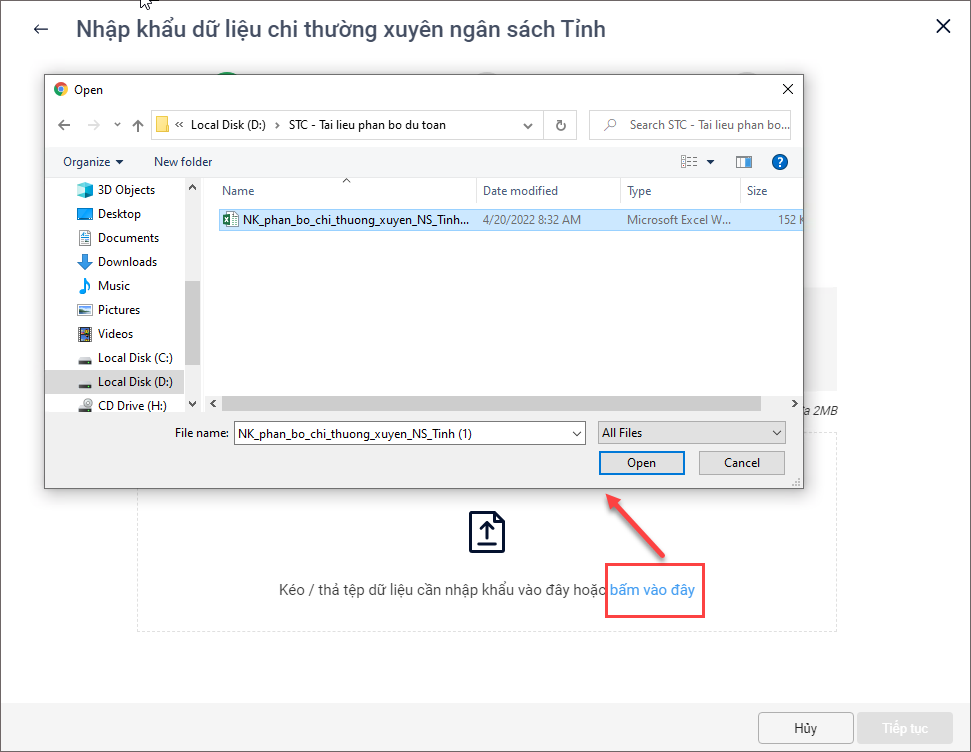The image size is (971, 752).
Task: Click the horizontal scrollbar of file list
Action: pos(490,403)
